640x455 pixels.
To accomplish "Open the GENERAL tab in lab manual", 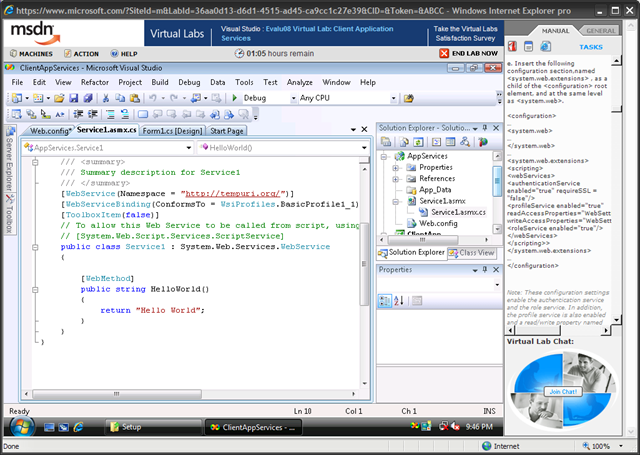I will tap(600, 31).
